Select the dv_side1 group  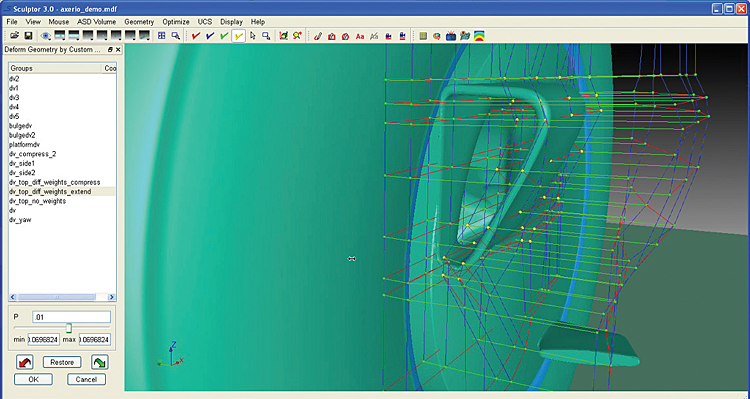tap(62, 164)
